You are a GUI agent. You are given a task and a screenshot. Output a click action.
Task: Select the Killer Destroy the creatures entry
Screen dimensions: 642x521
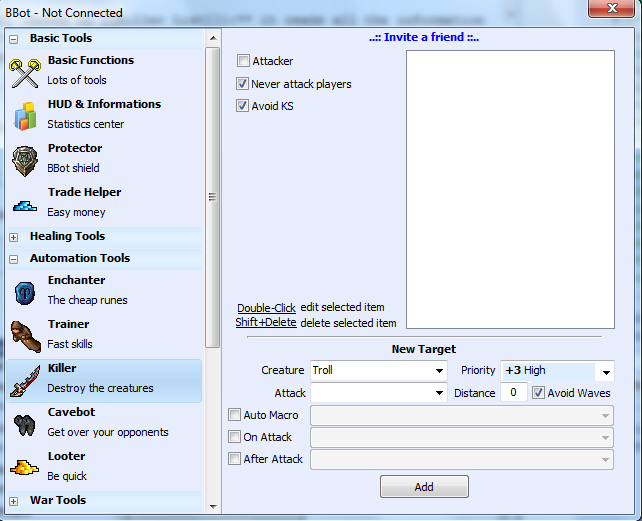[x=104, y=381]
